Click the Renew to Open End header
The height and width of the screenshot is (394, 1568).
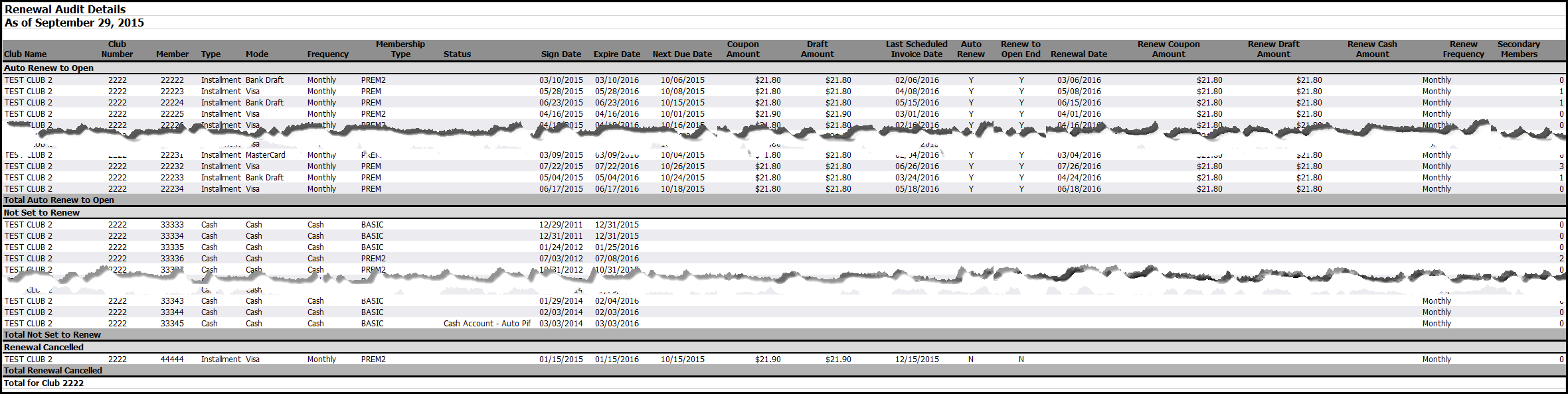[1020, 49]
